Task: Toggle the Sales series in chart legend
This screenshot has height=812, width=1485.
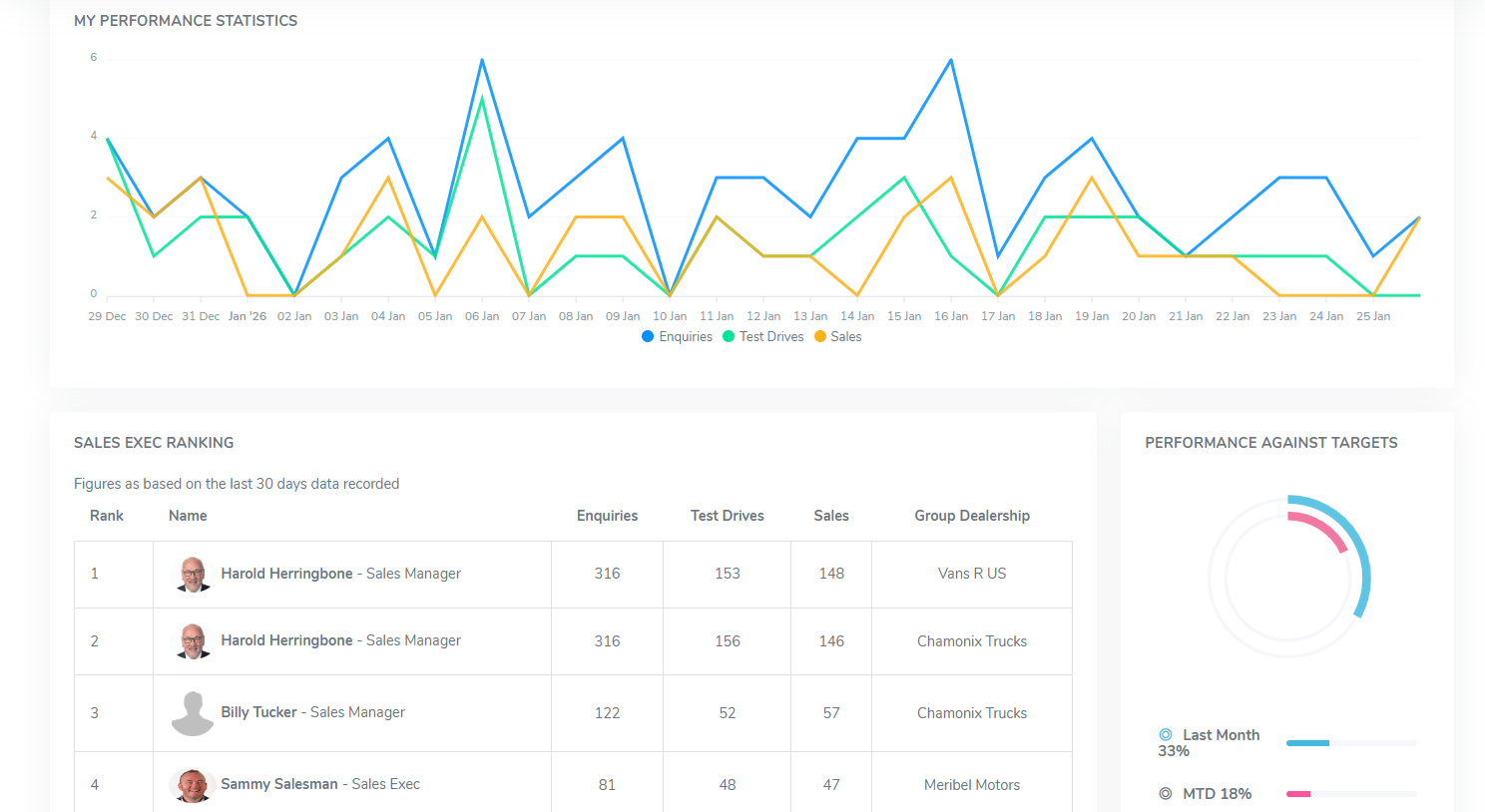Action: point(837,337)
